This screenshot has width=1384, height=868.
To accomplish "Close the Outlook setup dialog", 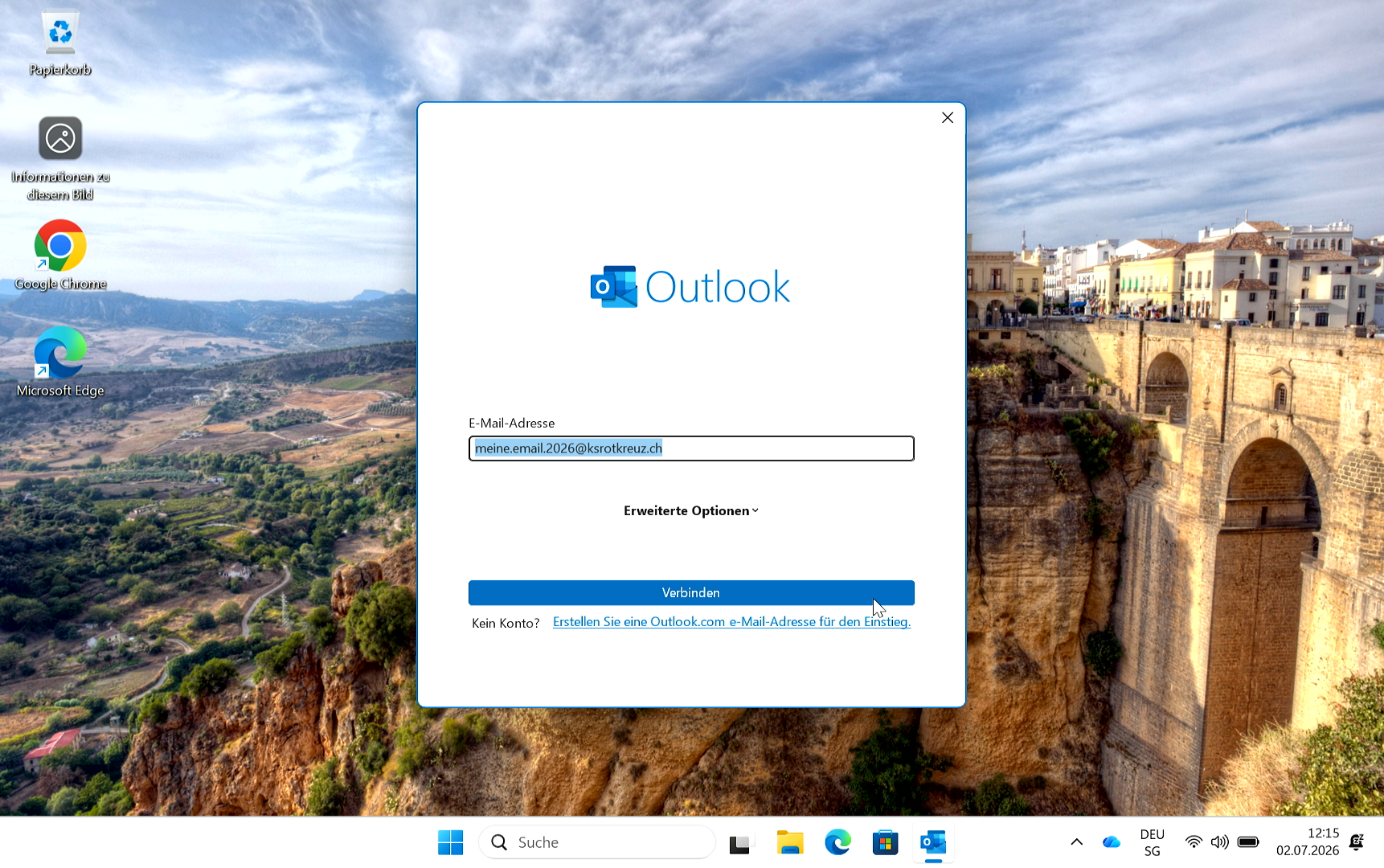I will [948, 117].
